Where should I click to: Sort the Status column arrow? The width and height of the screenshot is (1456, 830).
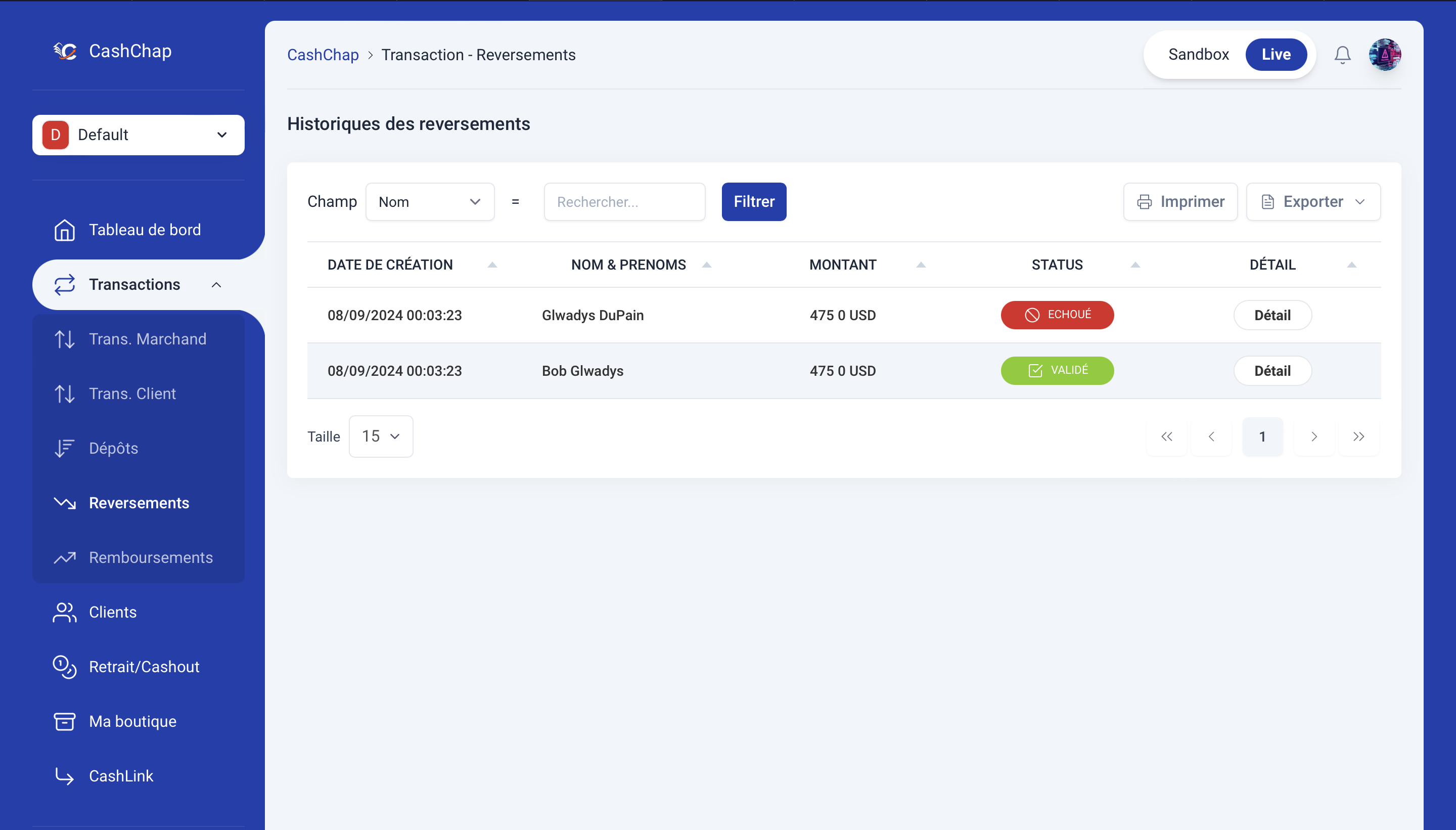click(1135, 265)
